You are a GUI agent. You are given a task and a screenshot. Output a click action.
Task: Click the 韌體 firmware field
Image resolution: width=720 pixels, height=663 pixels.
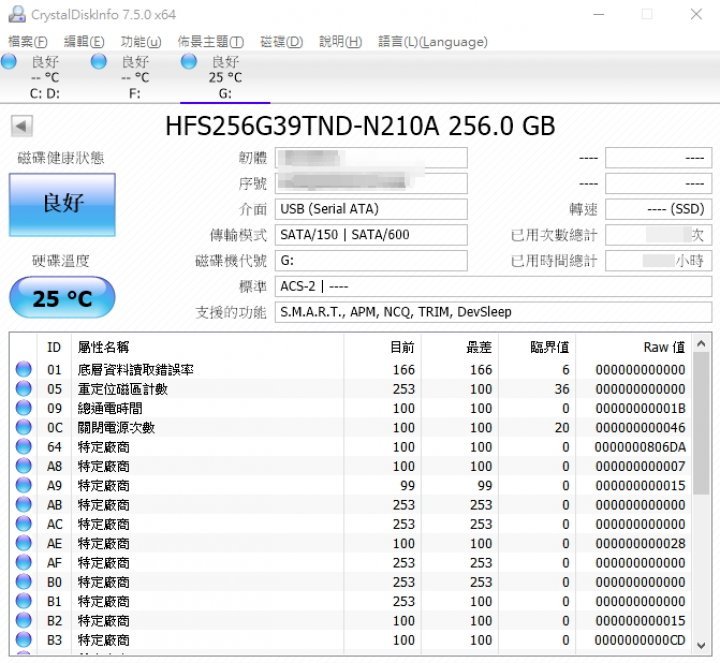click(x=371, y=158)
